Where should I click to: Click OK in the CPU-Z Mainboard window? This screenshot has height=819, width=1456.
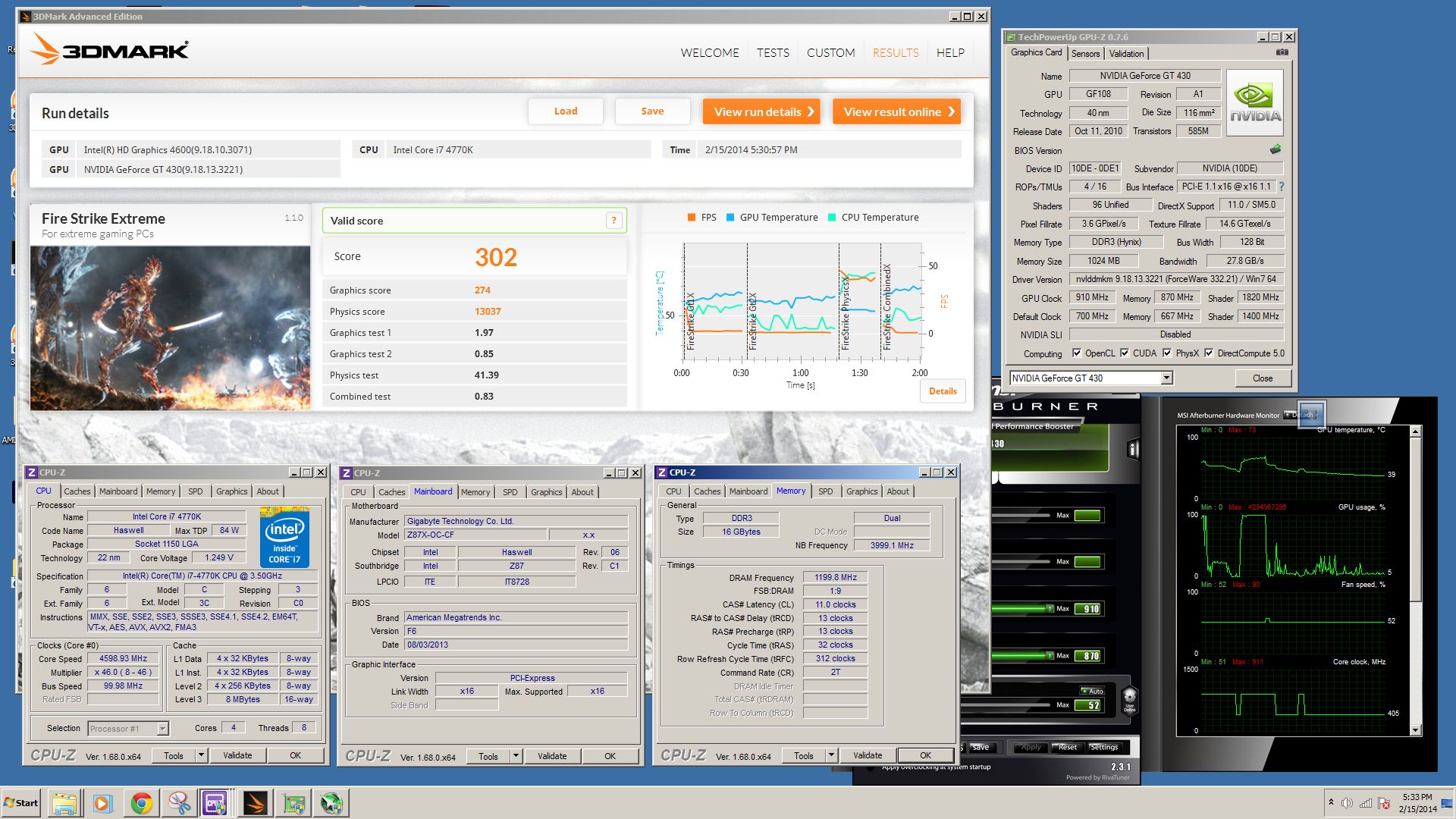coord(610,756)
